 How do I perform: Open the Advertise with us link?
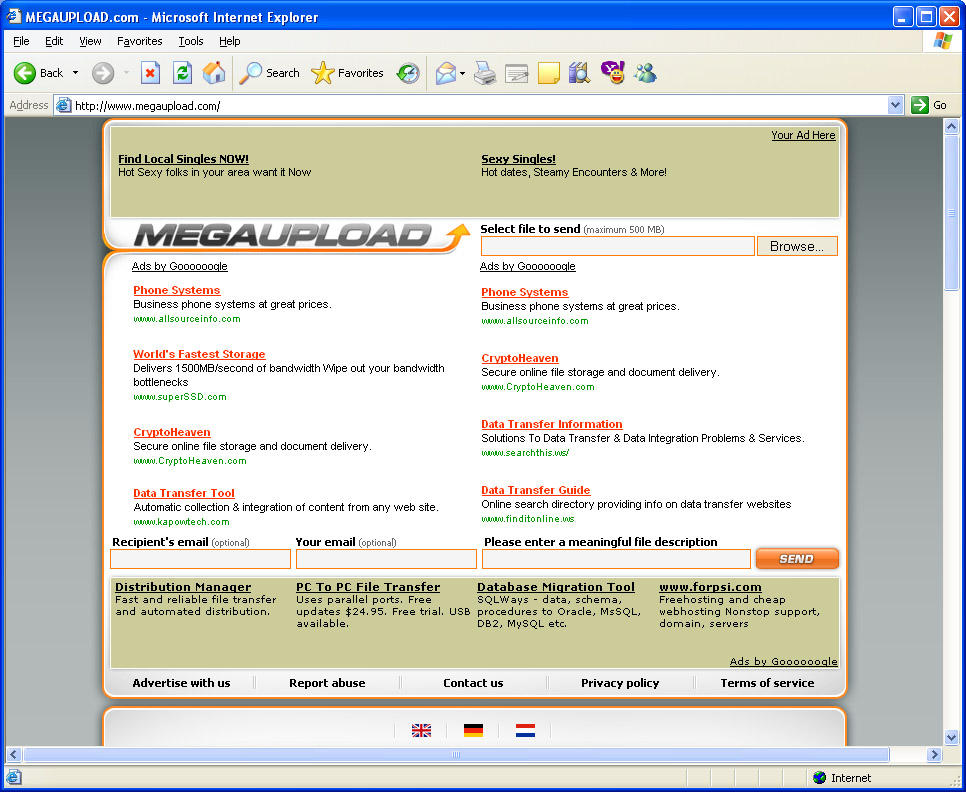pyautogui.click(x=181, y=683)
